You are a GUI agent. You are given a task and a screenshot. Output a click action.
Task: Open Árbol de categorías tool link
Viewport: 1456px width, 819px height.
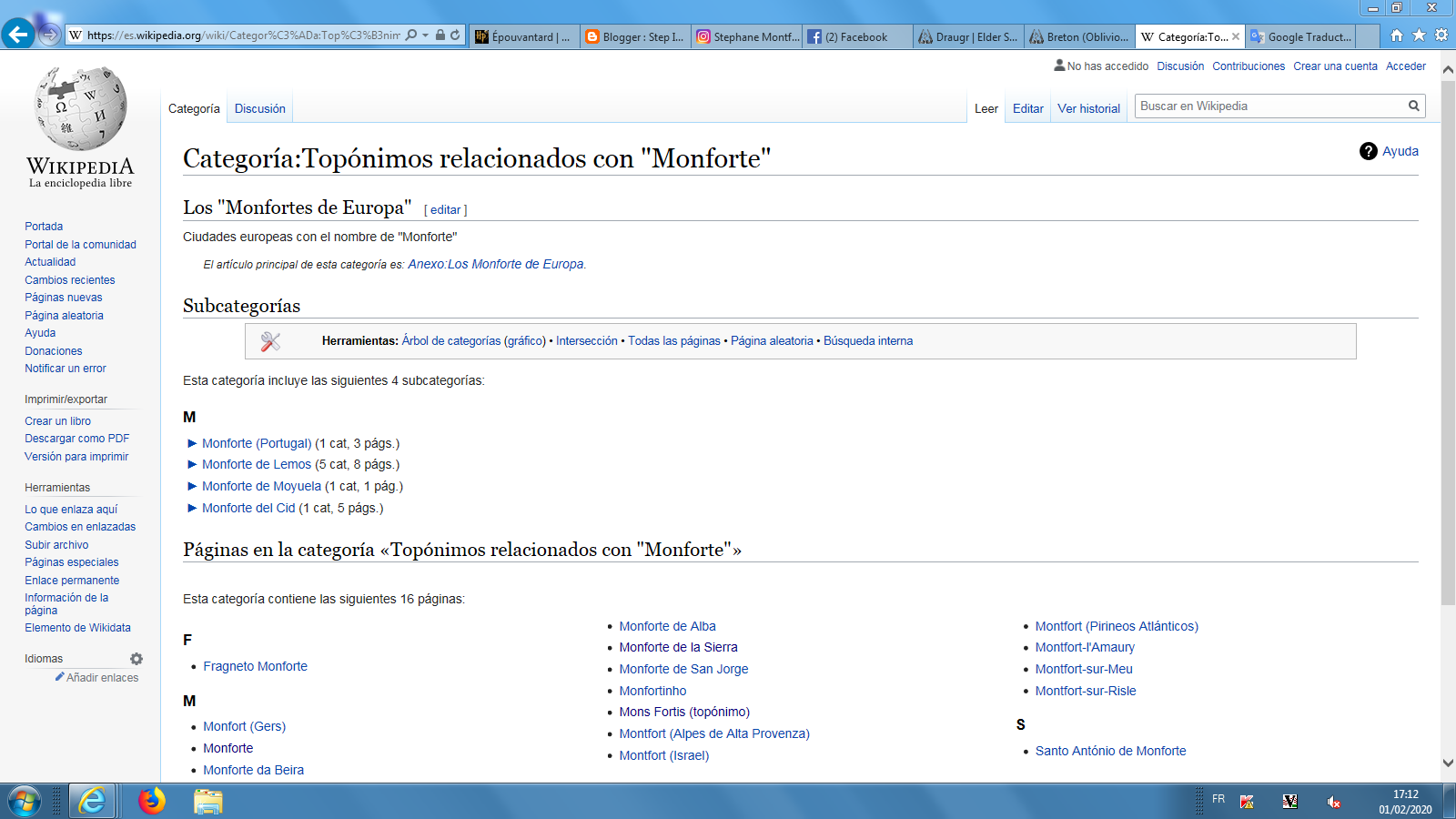pos(451,340)
